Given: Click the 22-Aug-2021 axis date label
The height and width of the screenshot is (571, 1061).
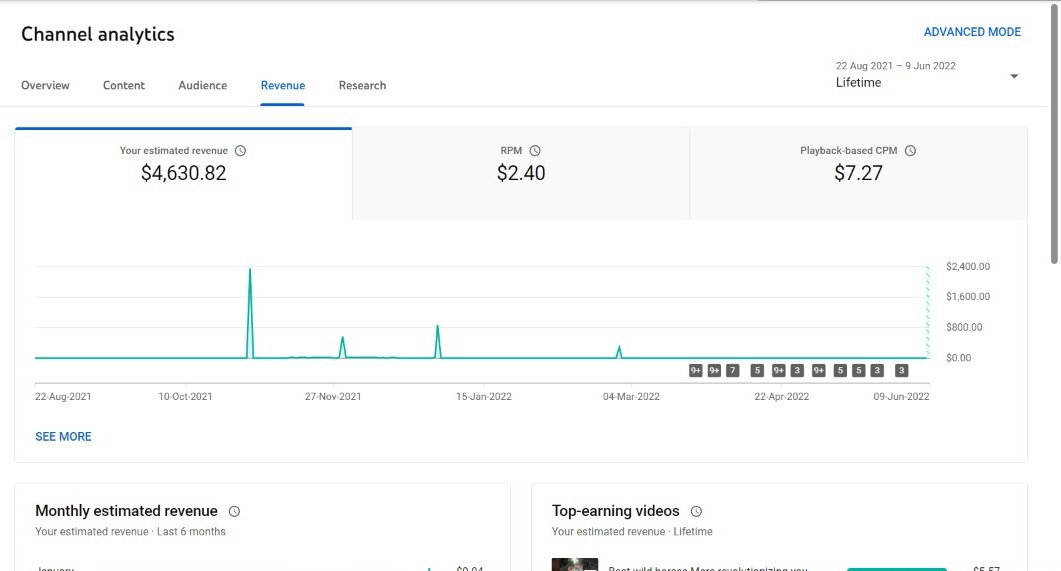Looking at the screenshot, I should click(63, 396).
